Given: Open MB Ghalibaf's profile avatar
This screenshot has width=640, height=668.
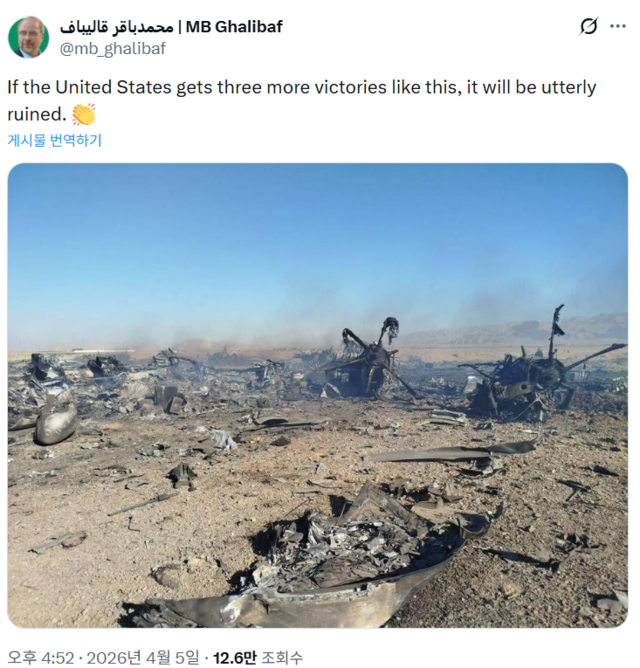Looking at the screenshot, I should coord(29,37).
